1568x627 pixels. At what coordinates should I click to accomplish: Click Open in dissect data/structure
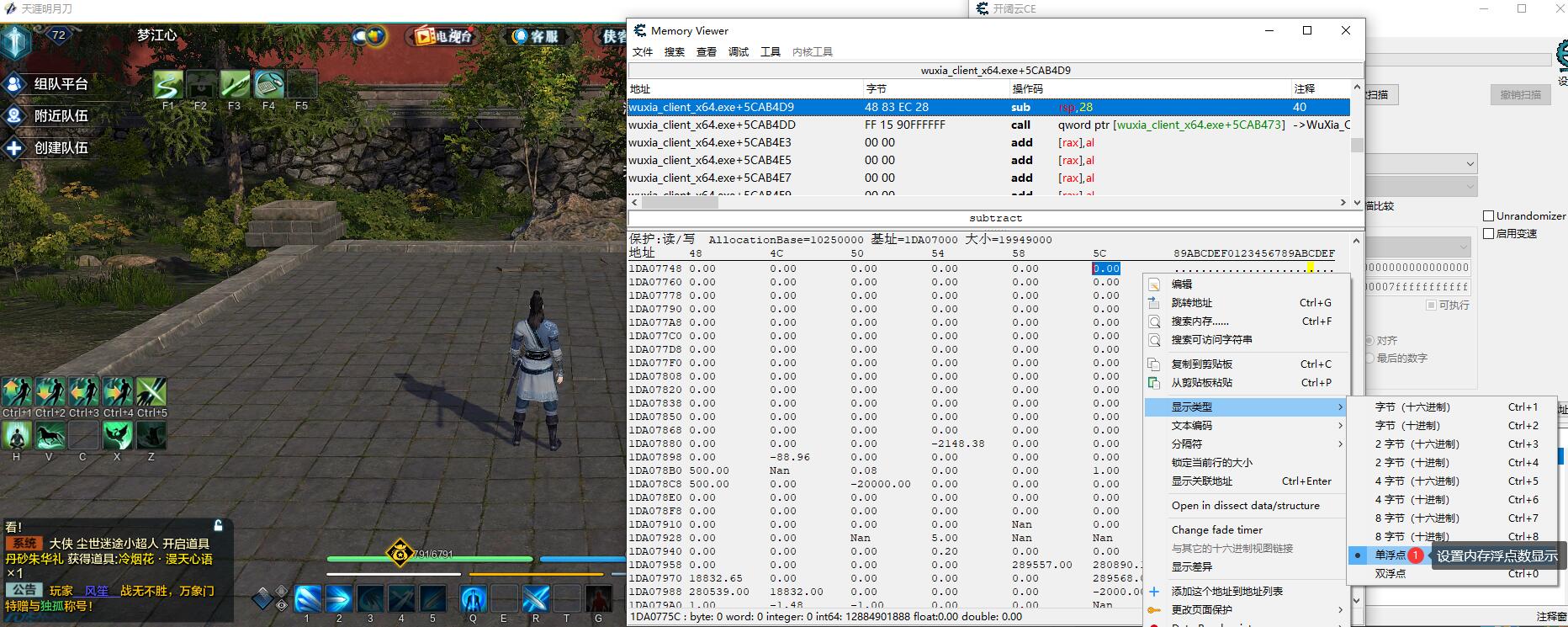[1246, 506]
